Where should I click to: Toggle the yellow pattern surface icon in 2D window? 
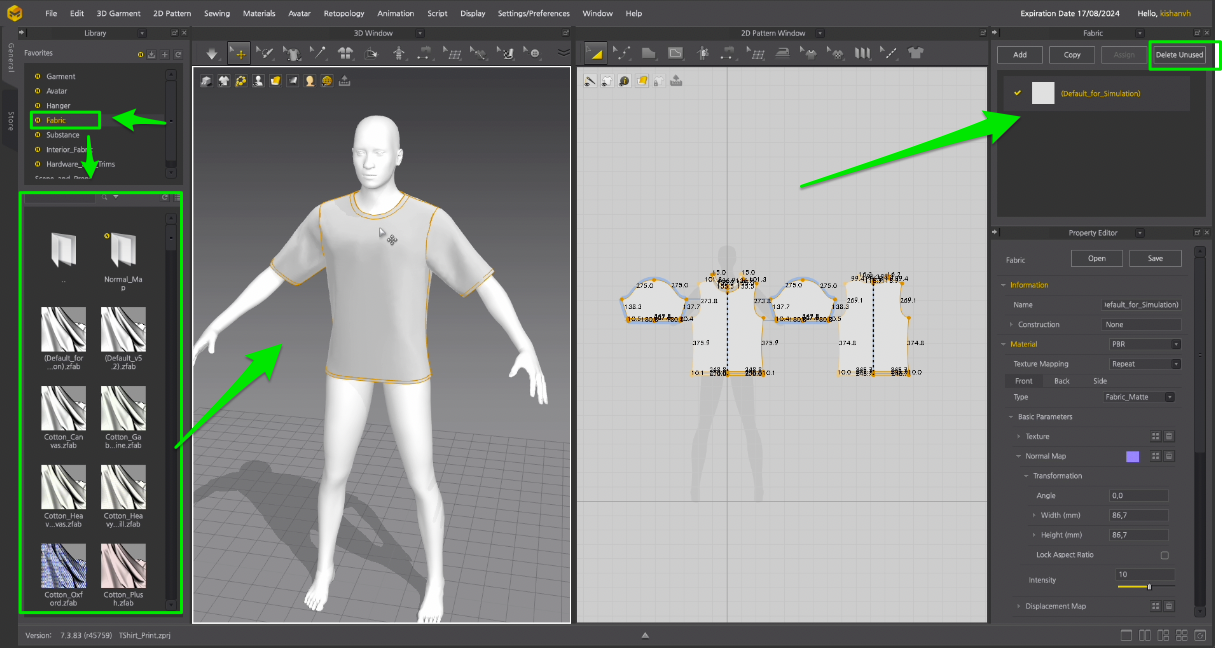[641, 81]
